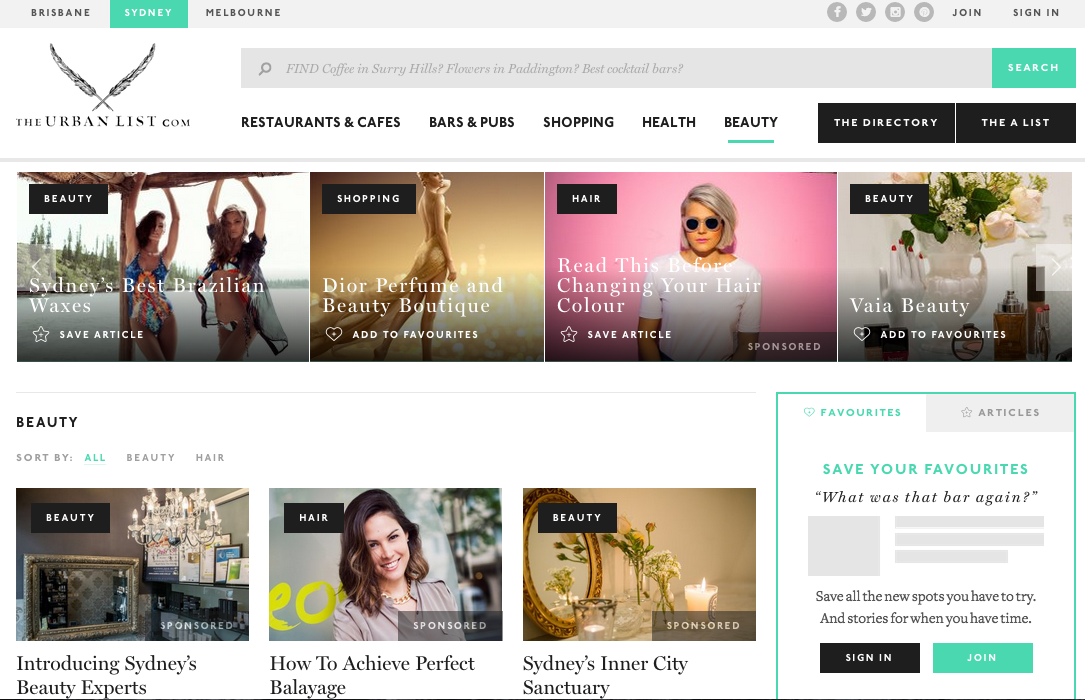Go back in the carousel with the left arrow

[36, 266]
